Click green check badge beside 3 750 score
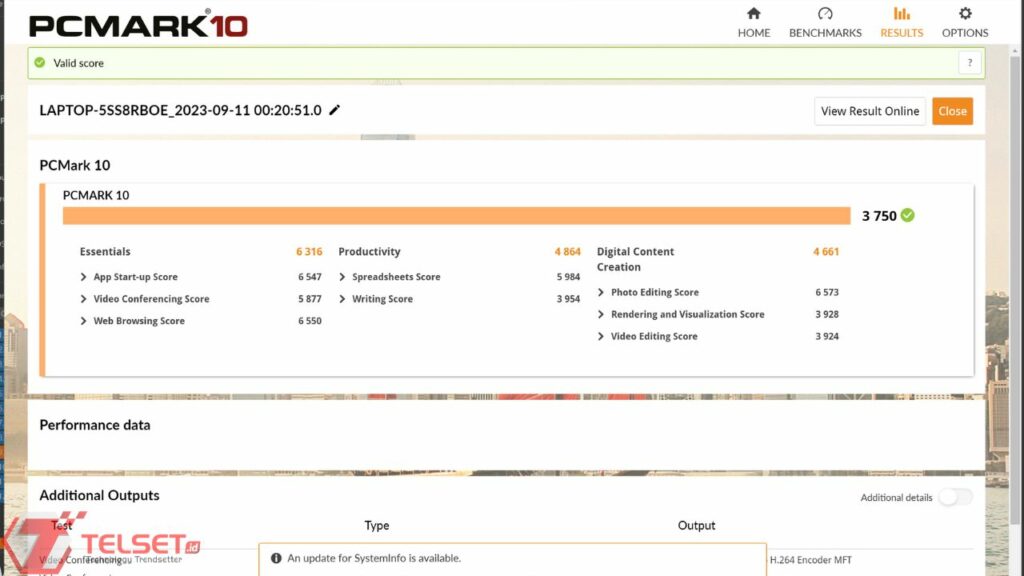1024x576 pixels. [907, 215]
